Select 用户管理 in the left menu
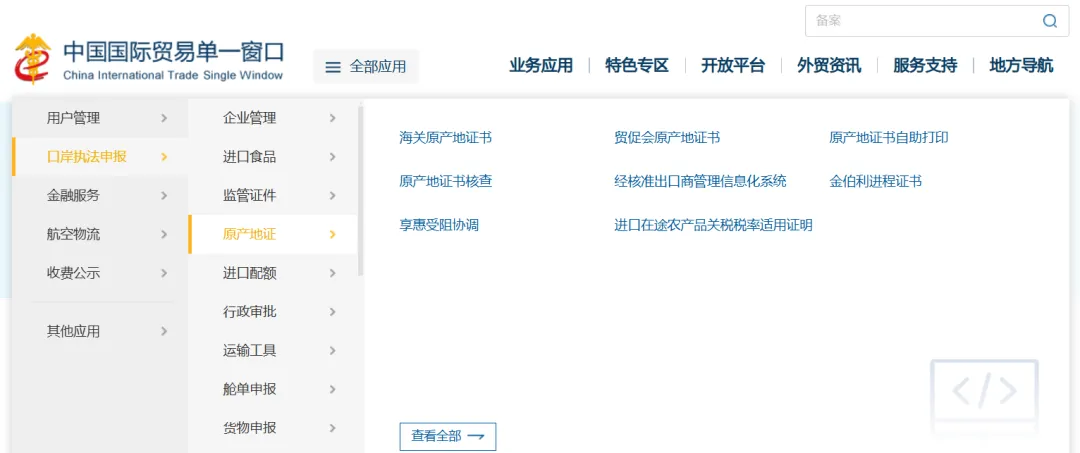The image size is (1080, 453). (x=100, y=118)
